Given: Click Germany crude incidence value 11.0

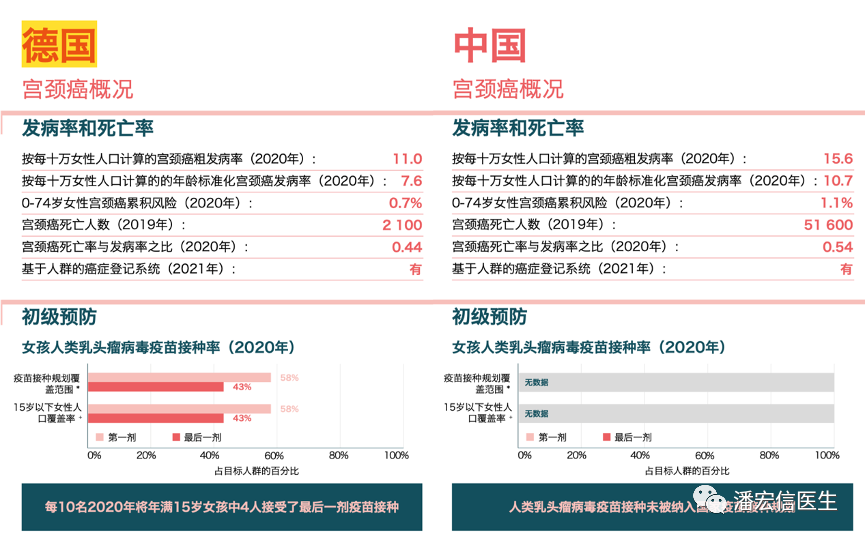Looking at the screenshot, I should click(x=407, y=159).
